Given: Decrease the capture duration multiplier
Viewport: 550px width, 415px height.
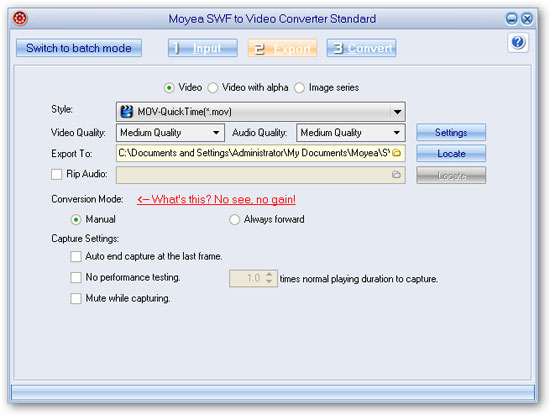Looking at the screenshot, I should click(269, 281).
